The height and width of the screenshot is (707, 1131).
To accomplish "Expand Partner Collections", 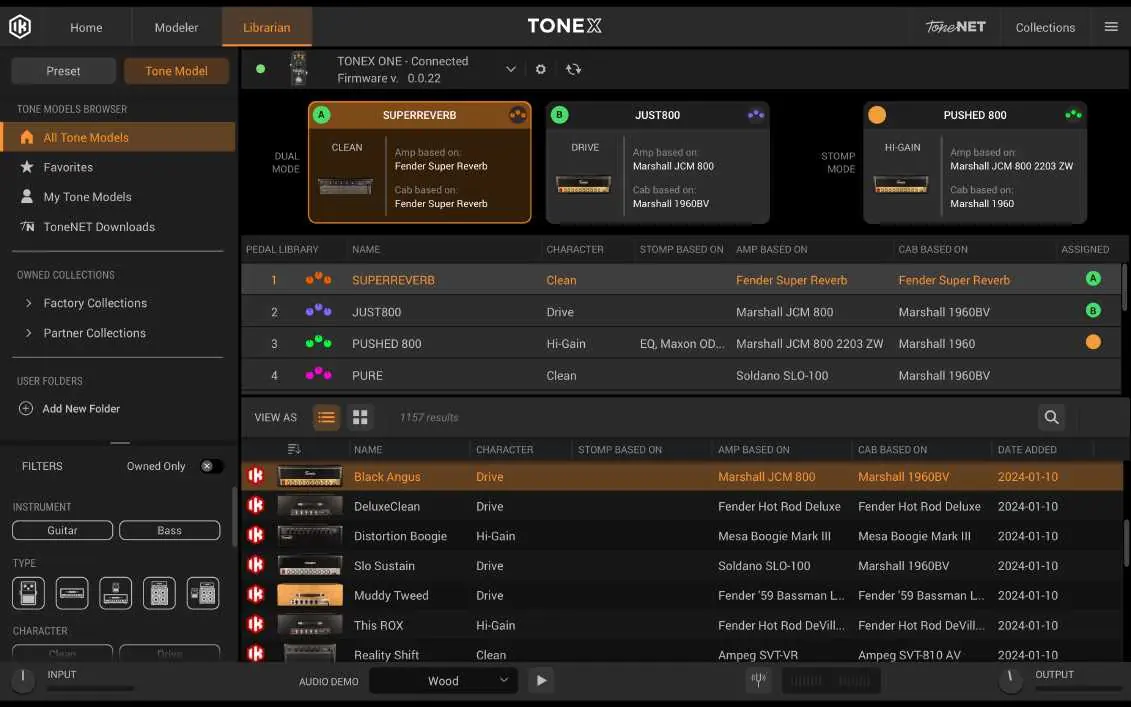I will tap(28, 333).
